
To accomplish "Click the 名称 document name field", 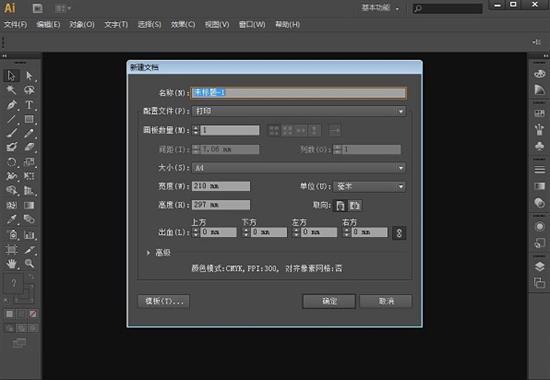I will [299, 93].
